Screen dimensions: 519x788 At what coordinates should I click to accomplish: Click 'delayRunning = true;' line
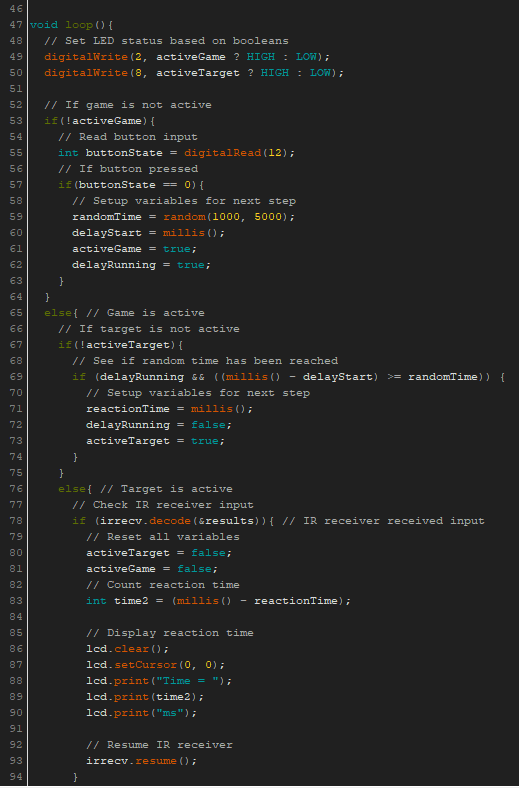coord(141,265)
